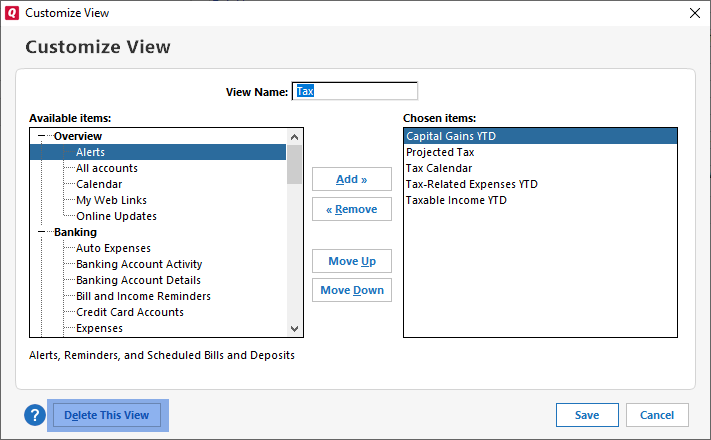
Task: Select All accounts in Available items
Action: 107,168
